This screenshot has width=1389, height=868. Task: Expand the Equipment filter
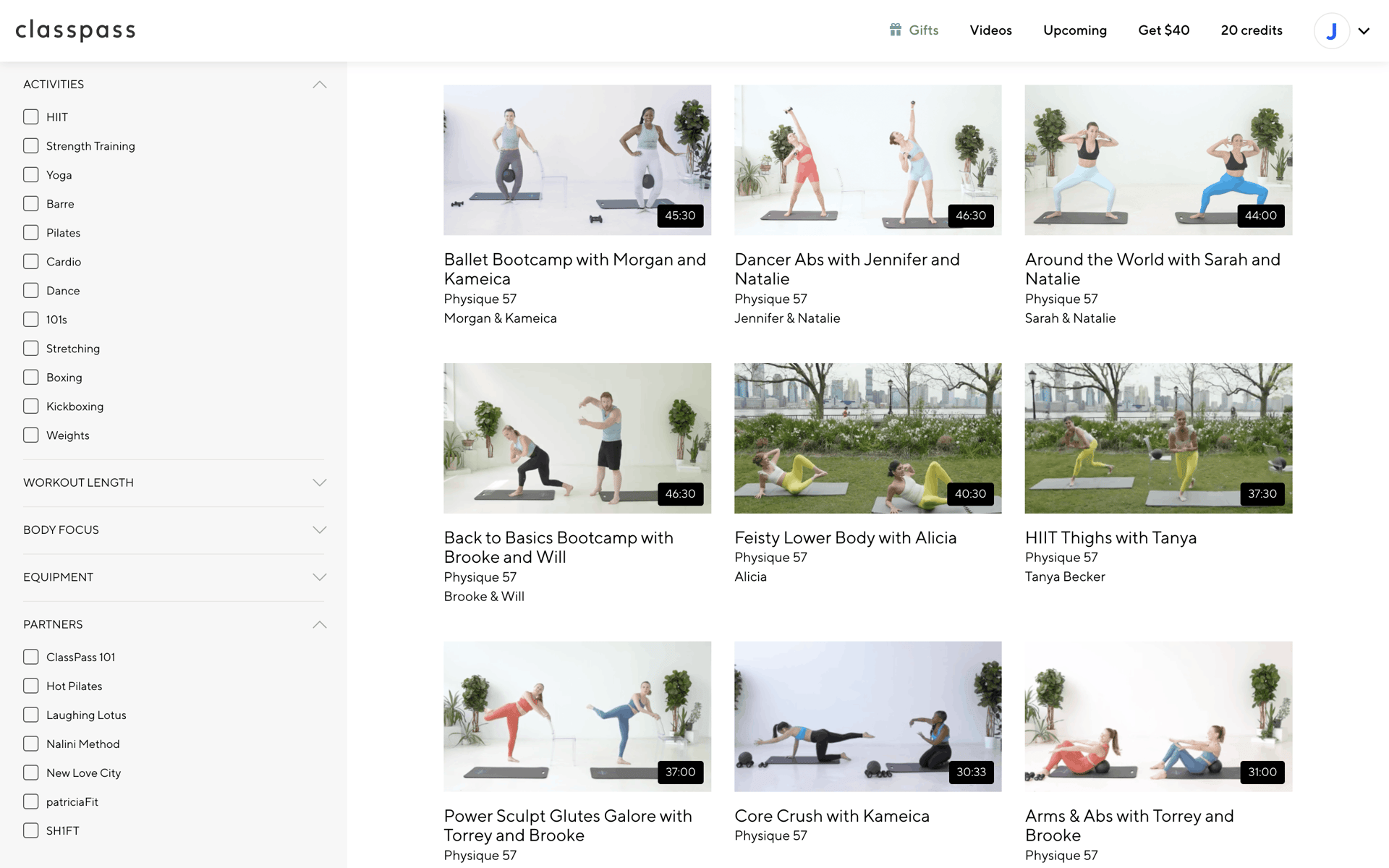(x=320, y=577)
